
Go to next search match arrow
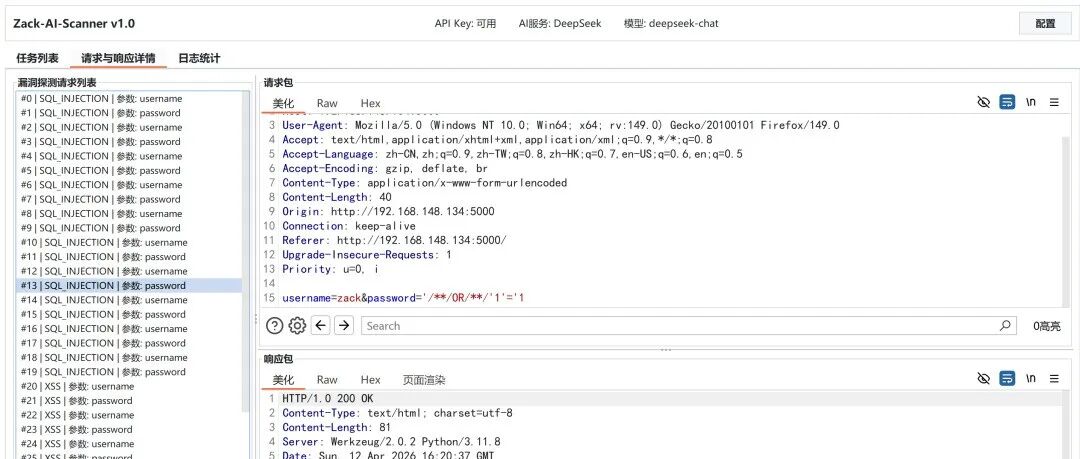pos(344,325)
